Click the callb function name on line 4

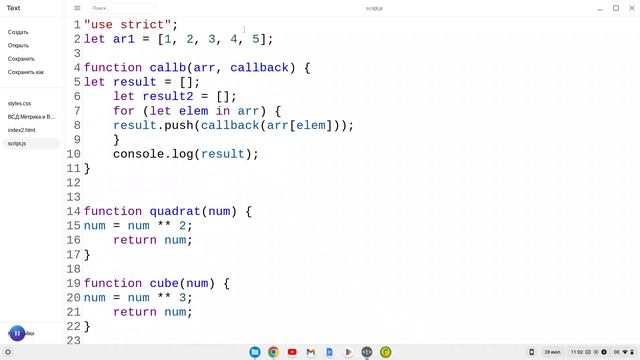tap(167, 68)
